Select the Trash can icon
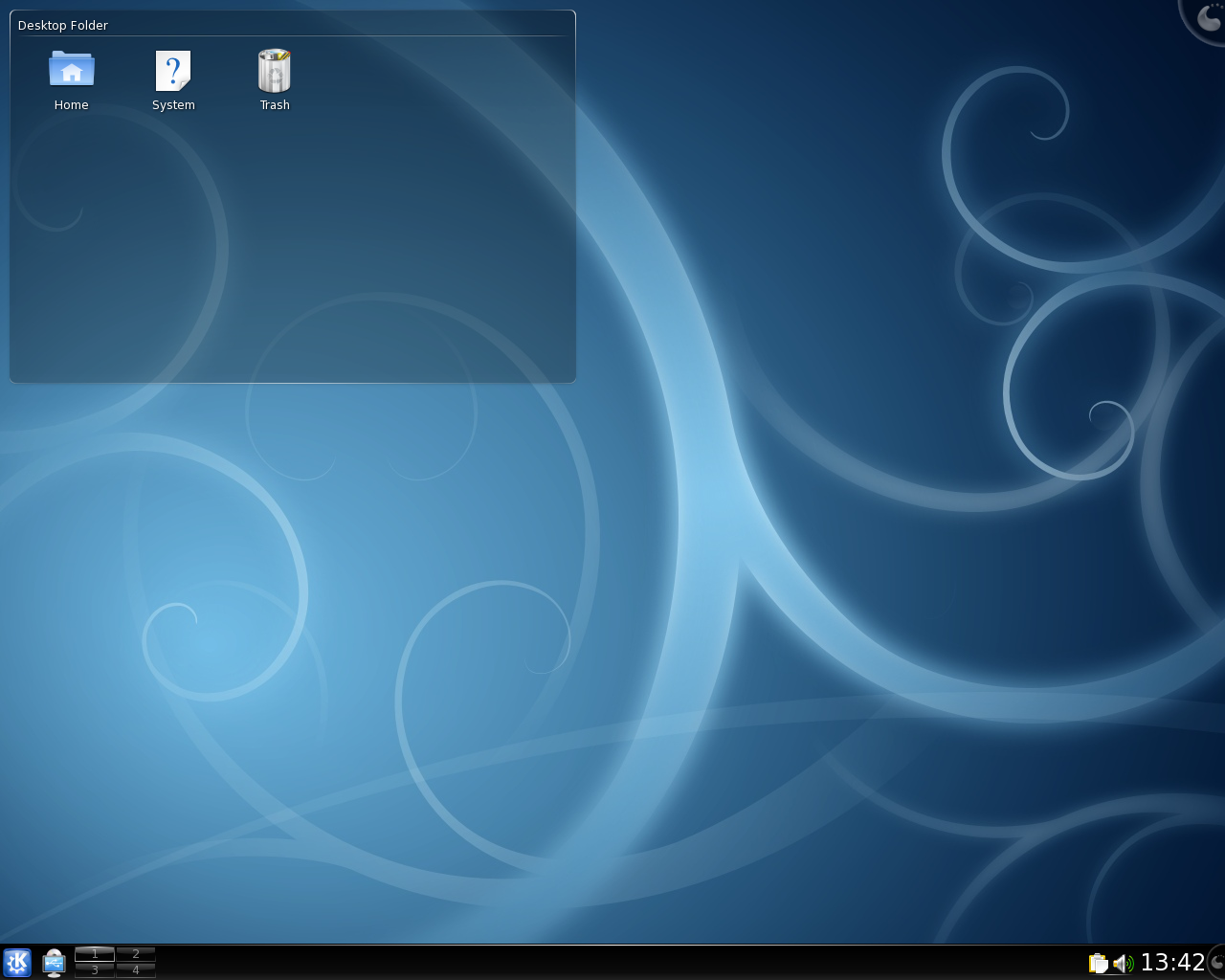 click(275, 71)
